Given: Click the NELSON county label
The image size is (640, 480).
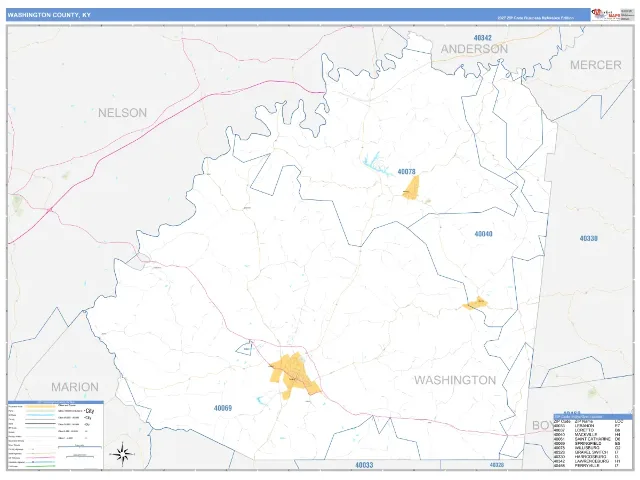Looking at the screenshot, I should click(x=122, y=113).
